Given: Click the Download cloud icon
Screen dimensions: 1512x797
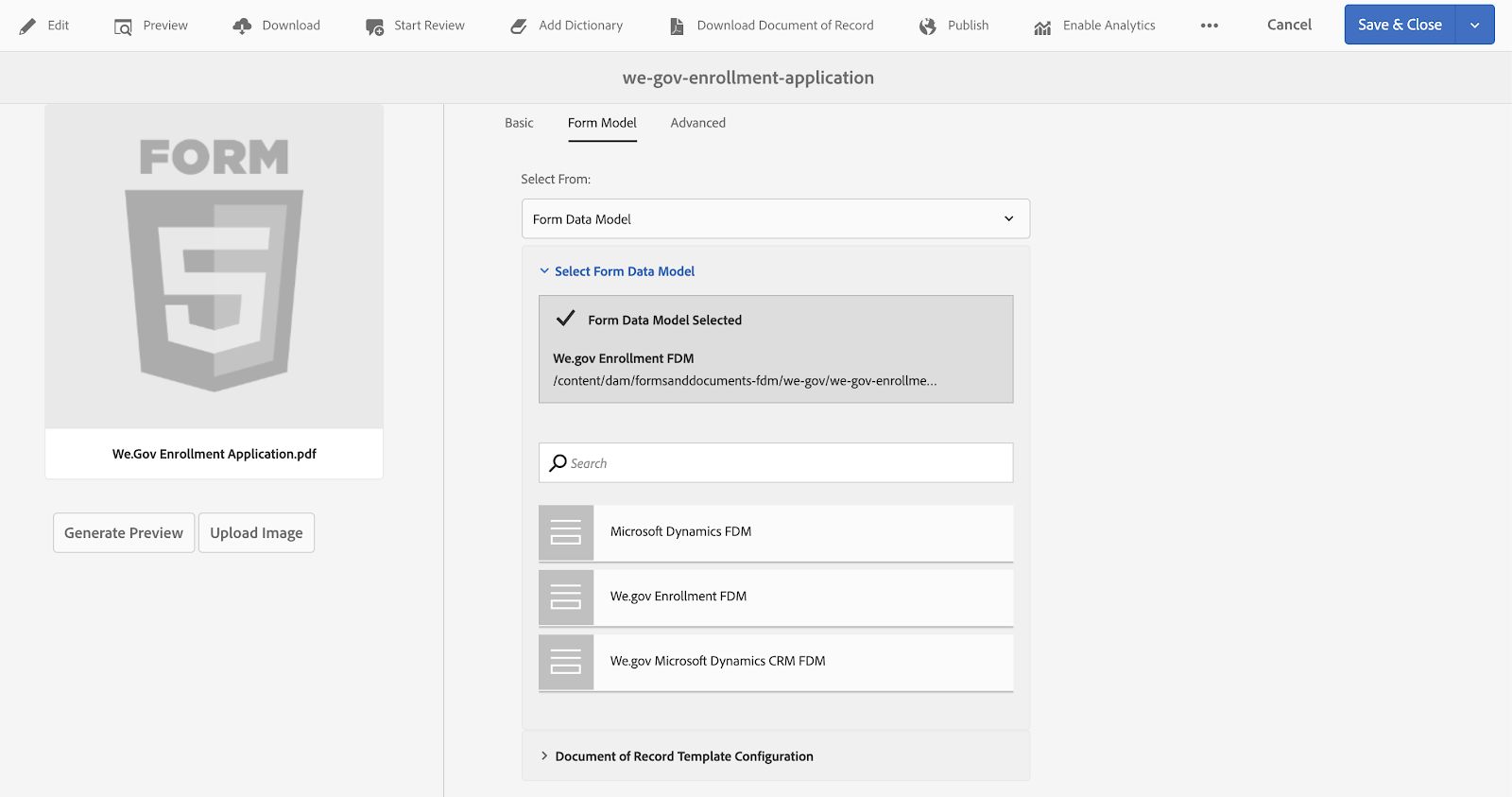Looking at the screenshot, I should tap(242, 26).
